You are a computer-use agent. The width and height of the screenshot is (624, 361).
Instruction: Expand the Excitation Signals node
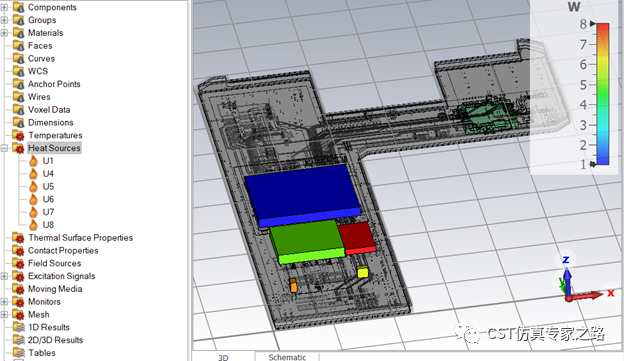[x=4, y=276]
